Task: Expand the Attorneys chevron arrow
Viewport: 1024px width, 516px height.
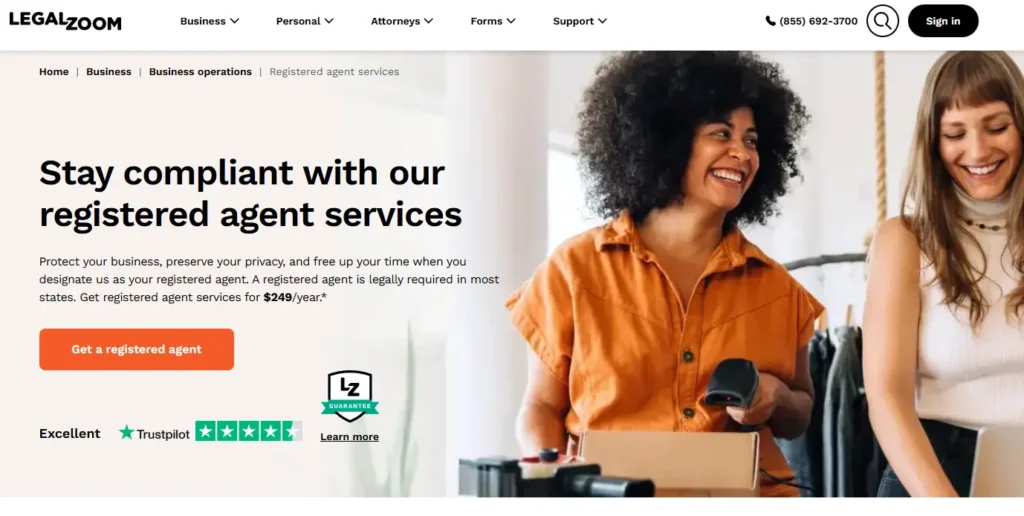Action: pos(428,21)
